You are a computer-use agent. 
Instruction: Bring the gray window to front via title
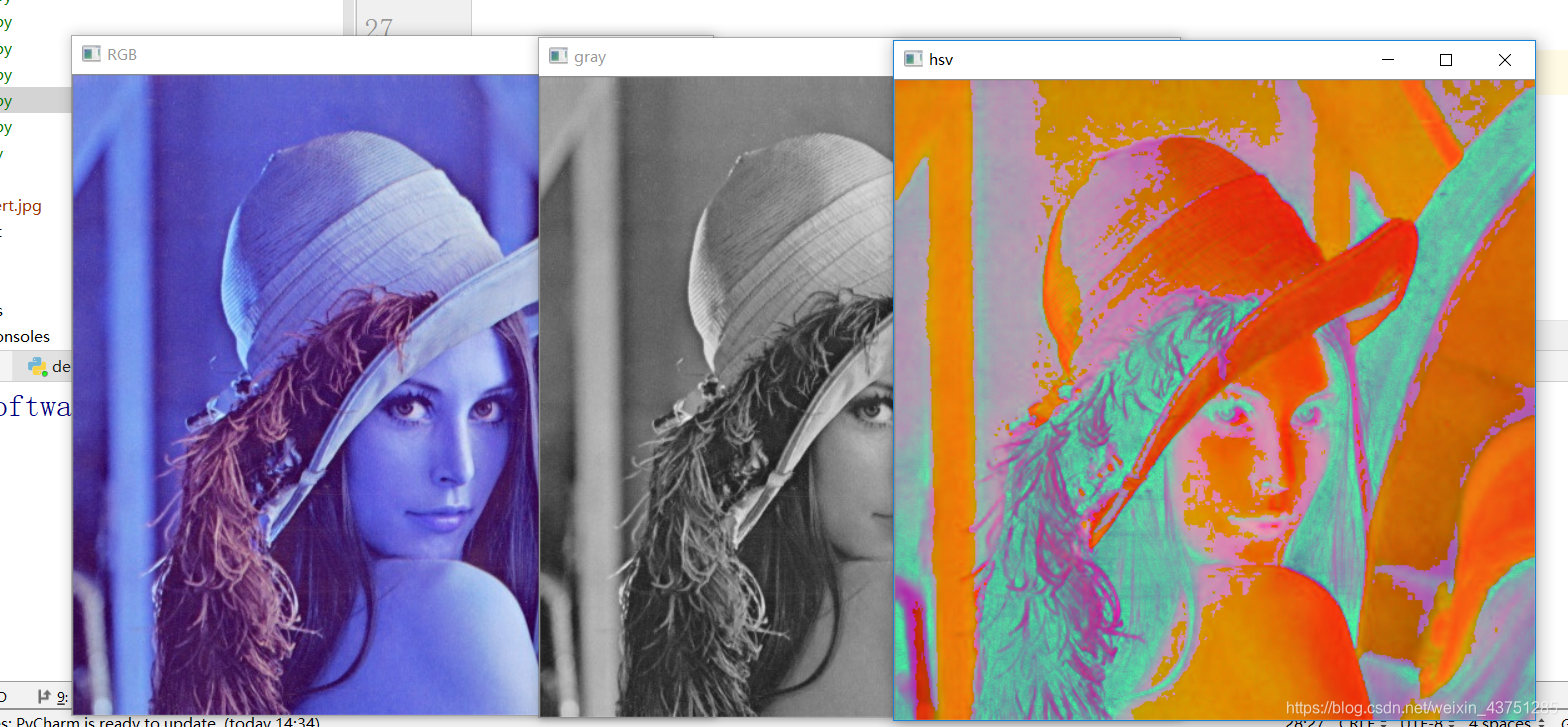(590, 57)
